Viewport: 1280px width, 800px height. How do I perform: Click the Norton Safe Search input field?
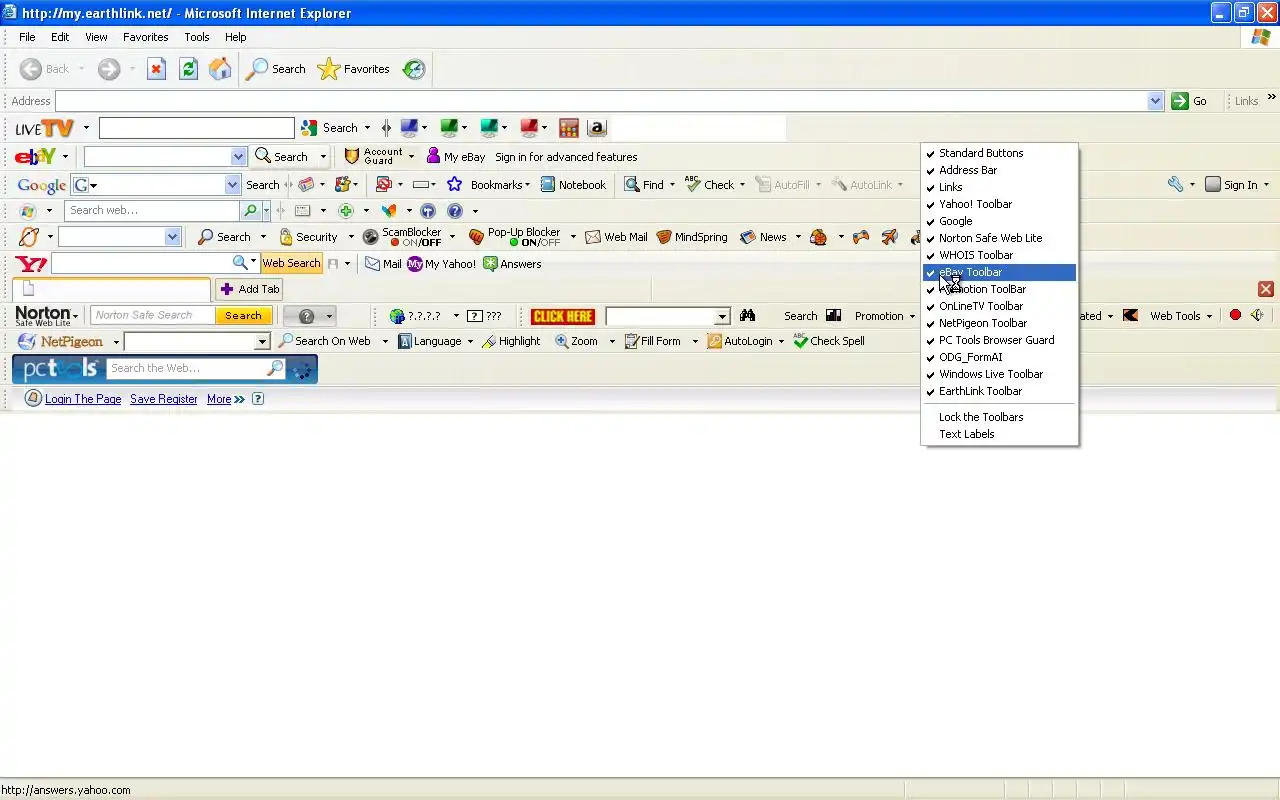pyautogui.click(x=153, y=315)
